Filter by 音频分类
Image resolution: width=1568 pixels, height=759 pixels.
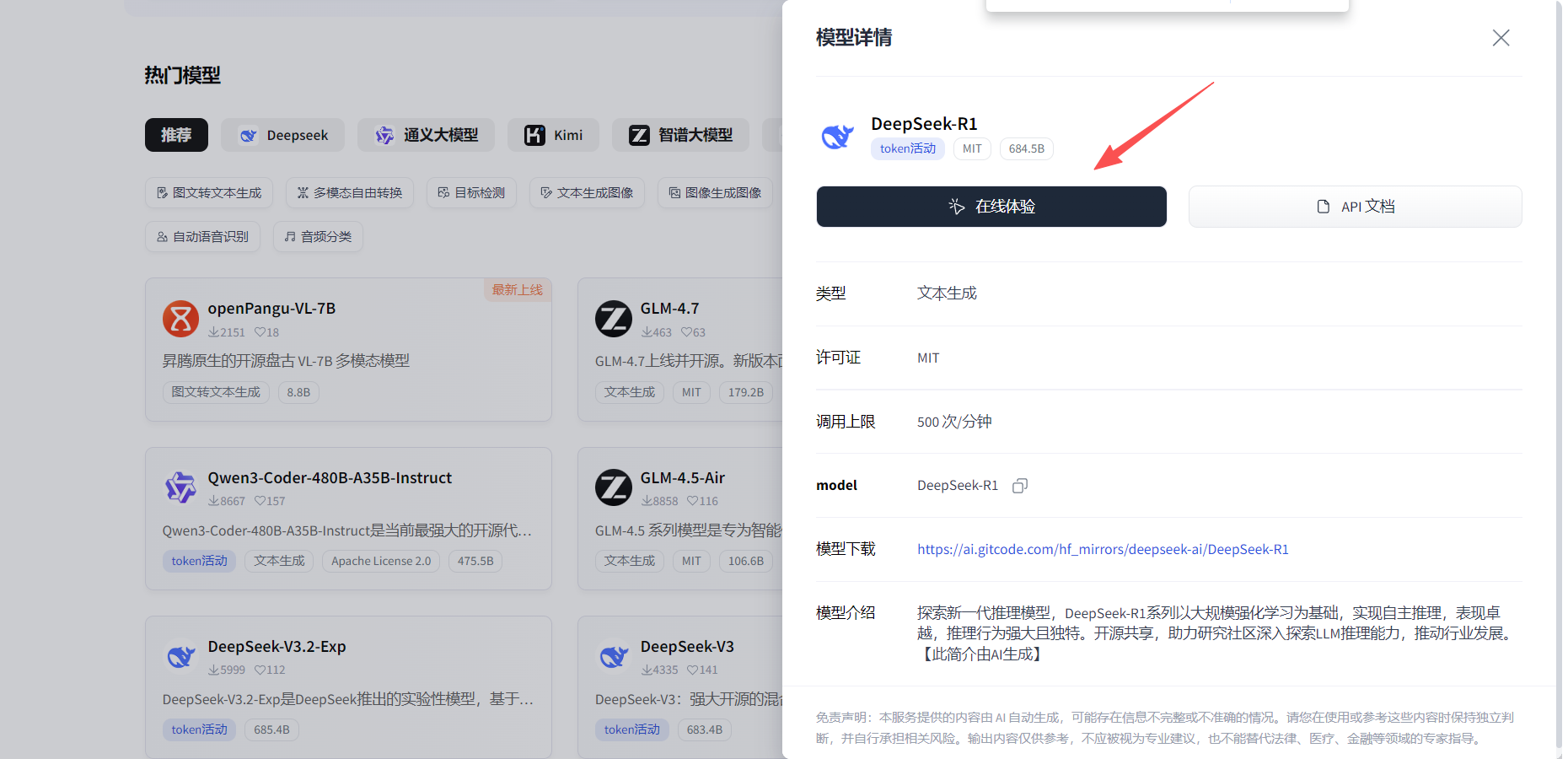coord(318,237)
